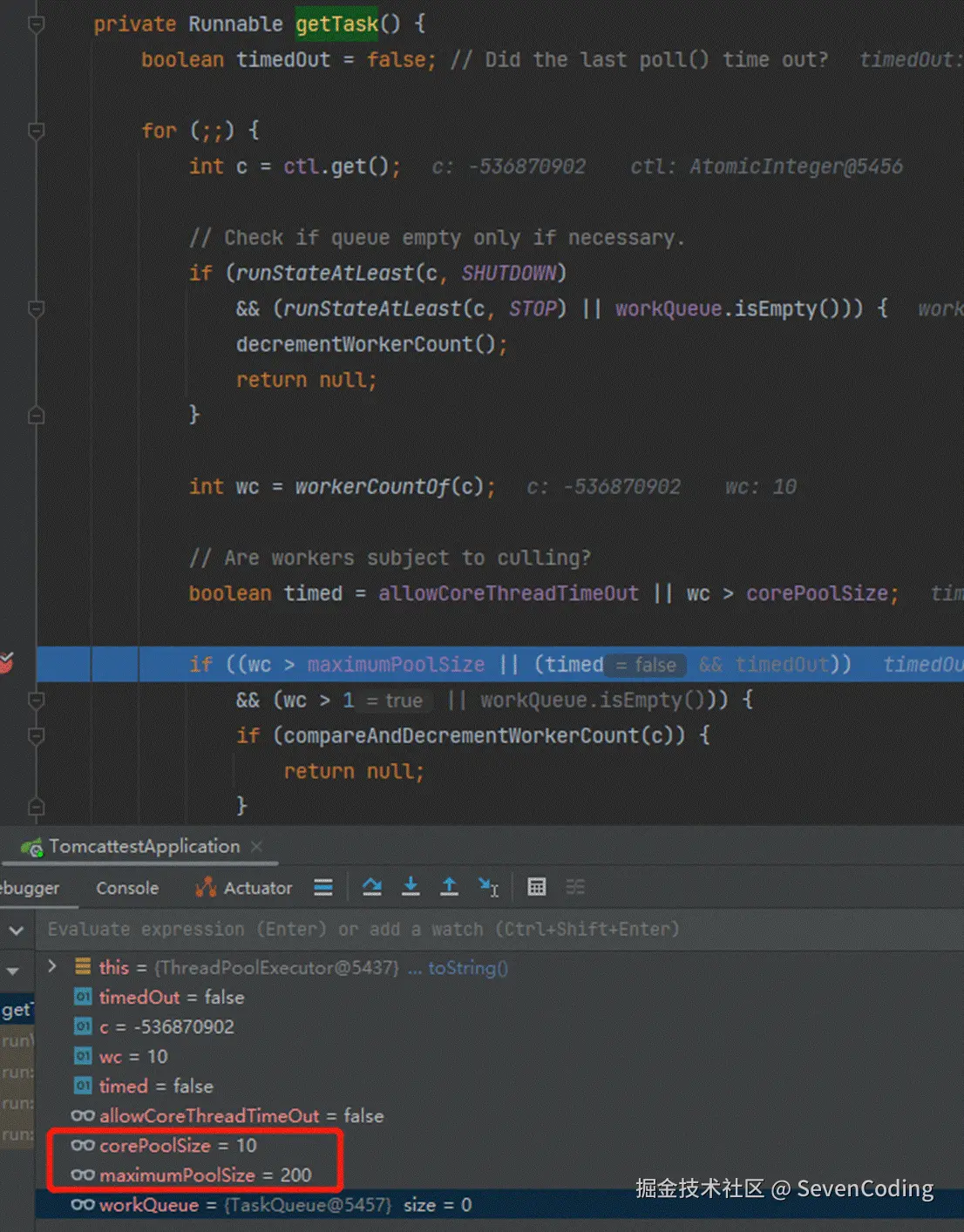Viewport: 964px width, 1232px height.
Task: Open the Evaluate Expression calculator icon
Action: 536,887
